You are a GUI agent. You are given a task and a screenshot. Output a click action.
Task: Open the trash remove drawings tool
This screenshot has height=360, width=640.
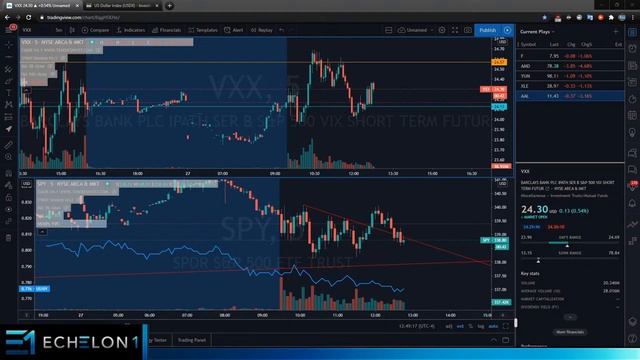pyautogui.click(x=9, y=238)
